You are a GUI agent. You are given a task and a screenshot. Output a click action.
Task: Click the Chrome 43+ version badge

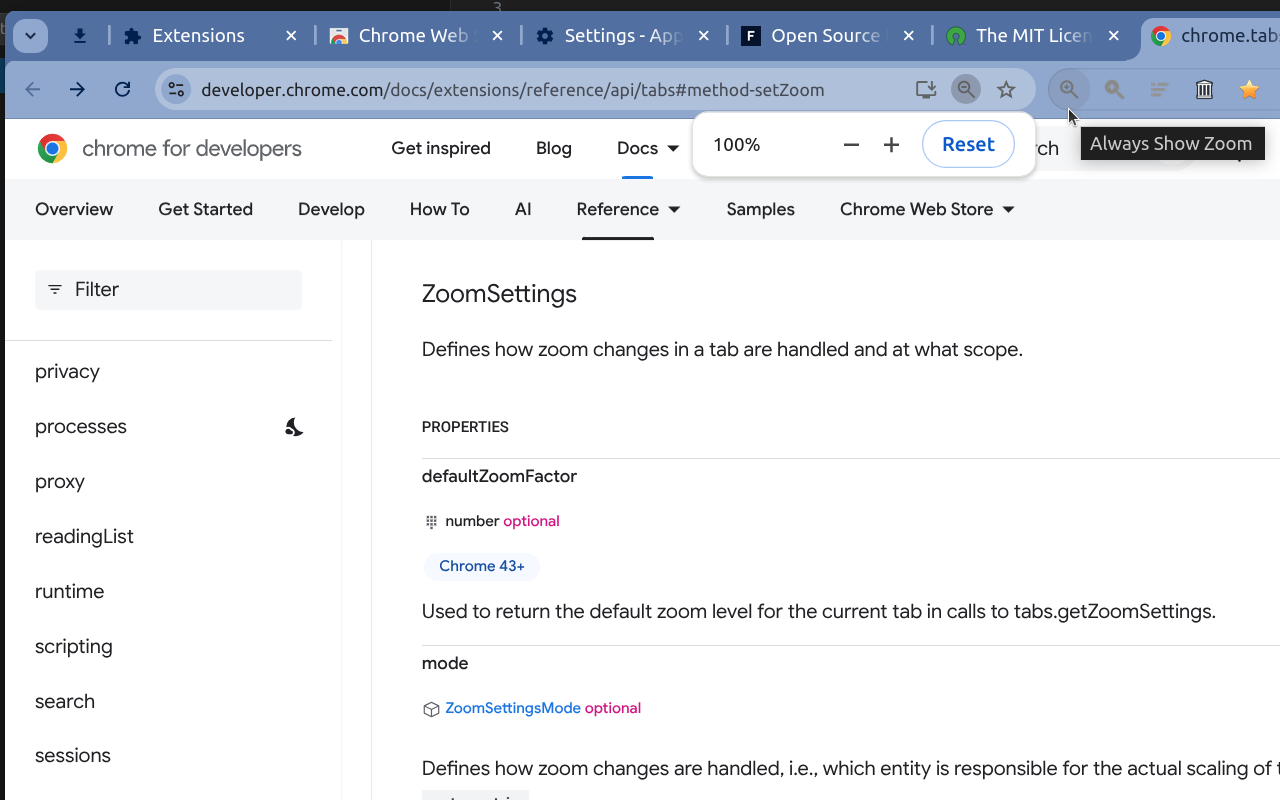(x=482, y=566)
